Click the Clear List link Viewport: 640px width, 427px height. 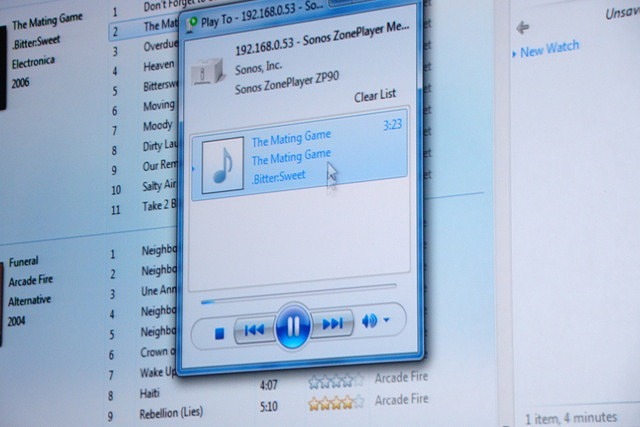tap(375, 96)
